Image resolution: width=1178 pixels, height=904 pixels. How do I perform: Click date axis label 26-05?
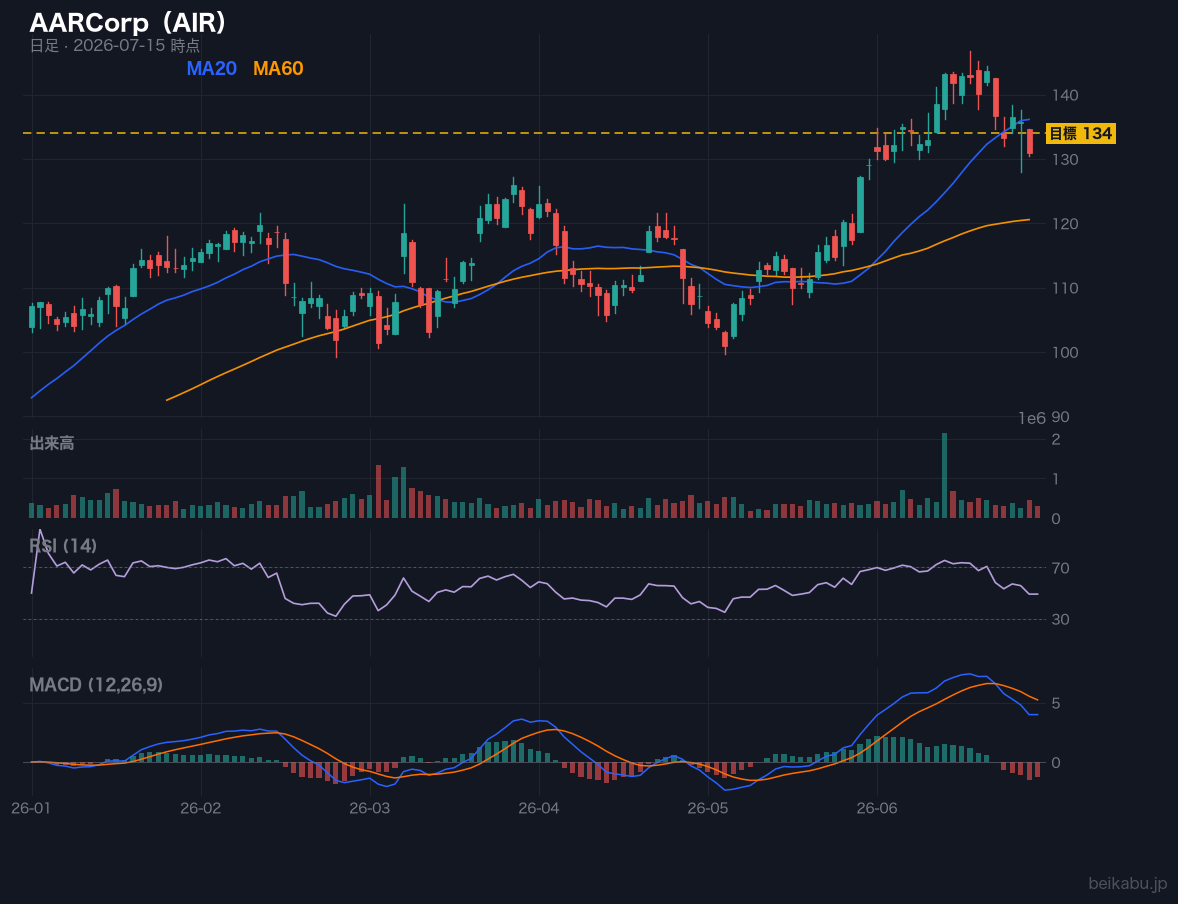(x=708, y=809)
